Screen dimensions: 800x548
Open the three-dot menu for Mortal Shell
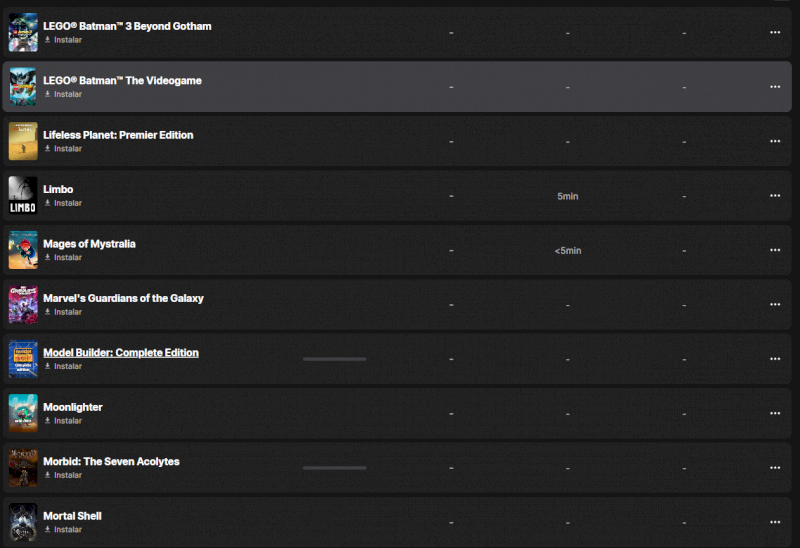[x=775, y=522]
